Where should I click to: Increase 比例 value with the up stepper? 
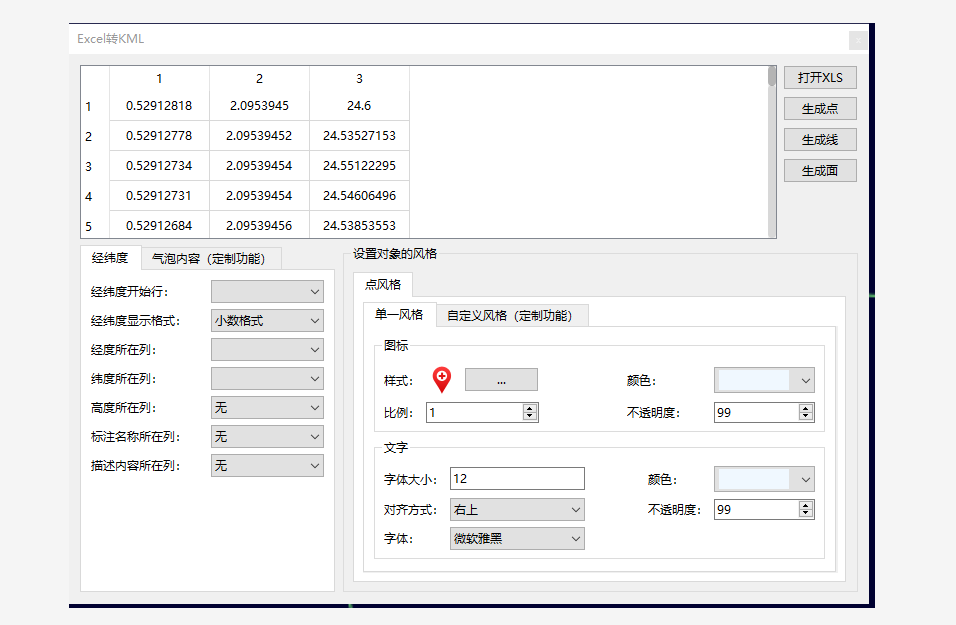point(529,407)
